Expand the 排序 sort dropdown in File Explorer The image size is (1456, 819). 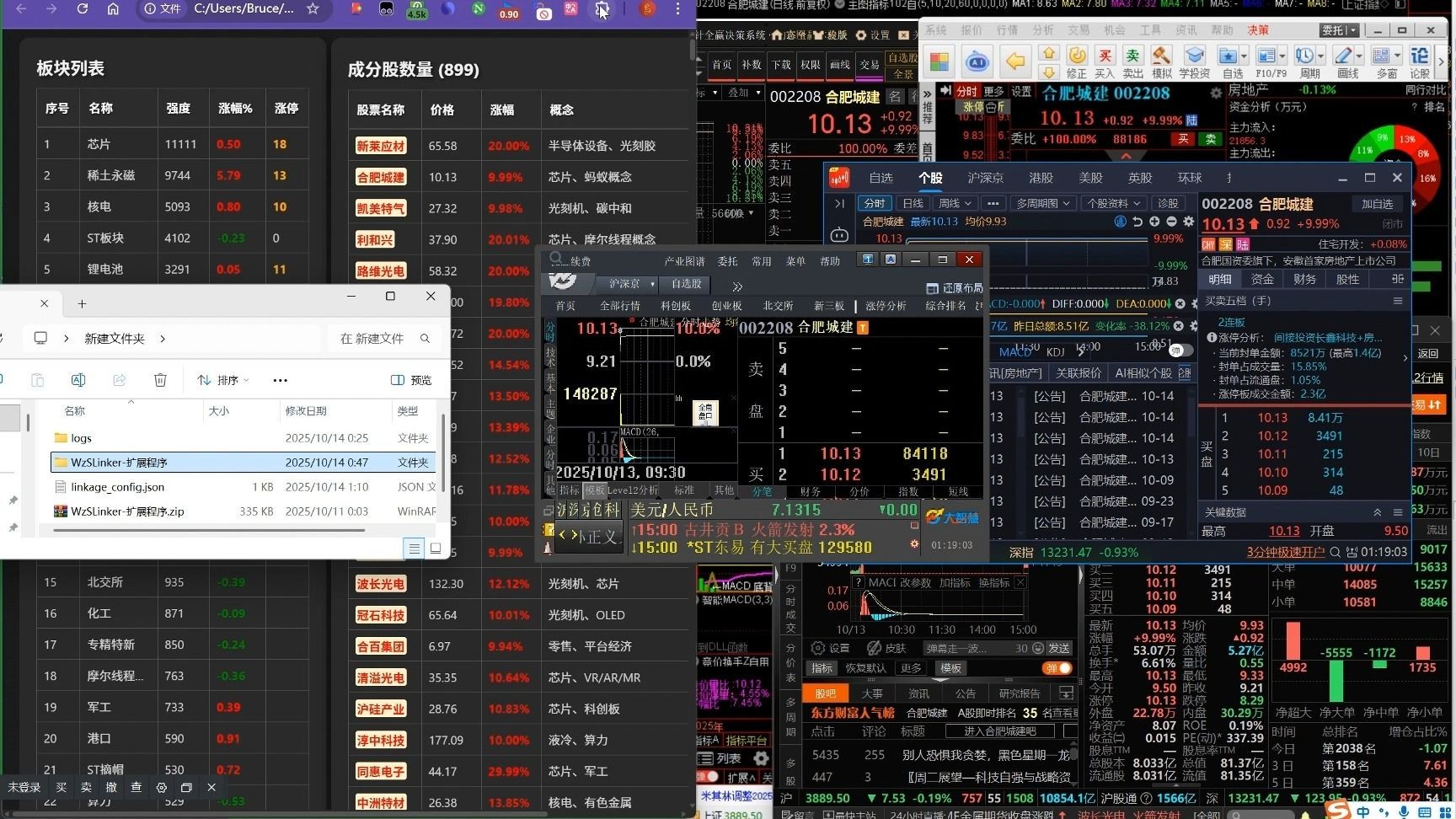pos(223,380)
